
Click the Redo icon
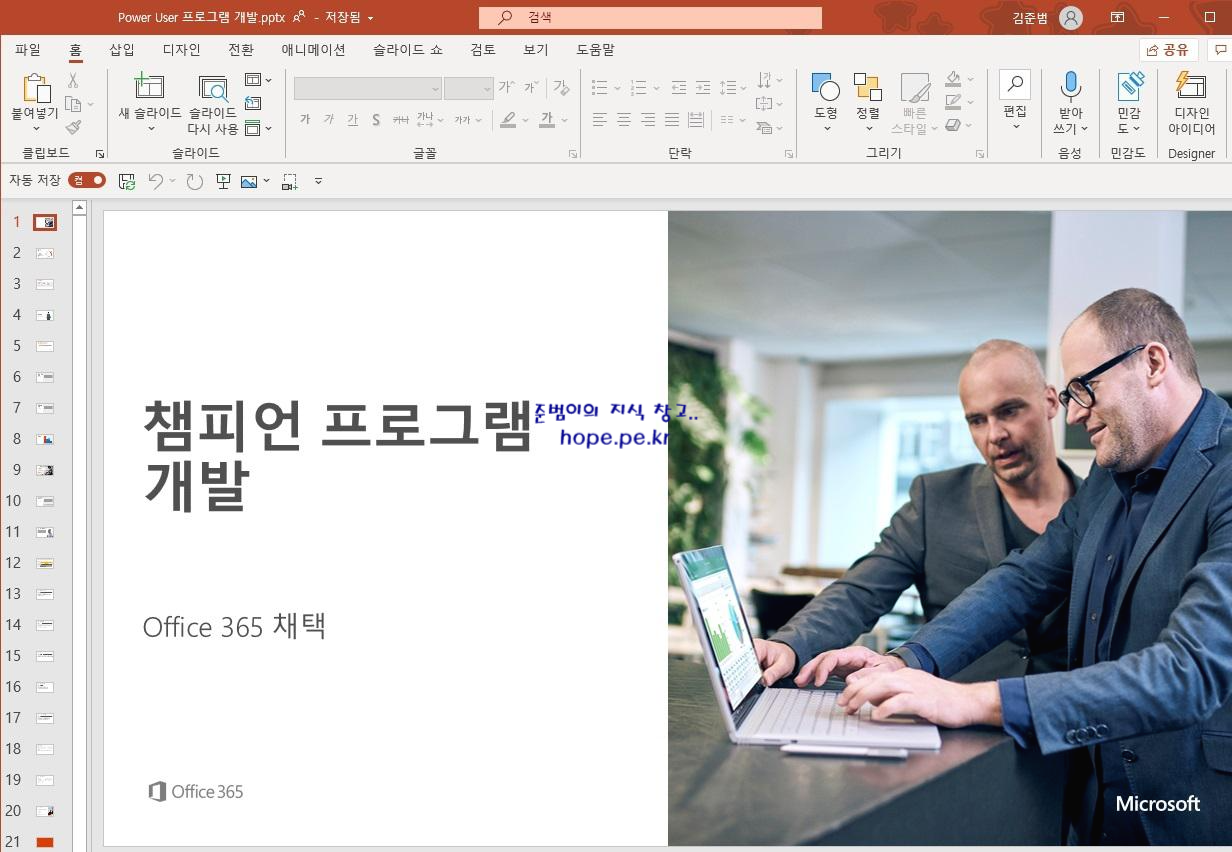(194, 181)
